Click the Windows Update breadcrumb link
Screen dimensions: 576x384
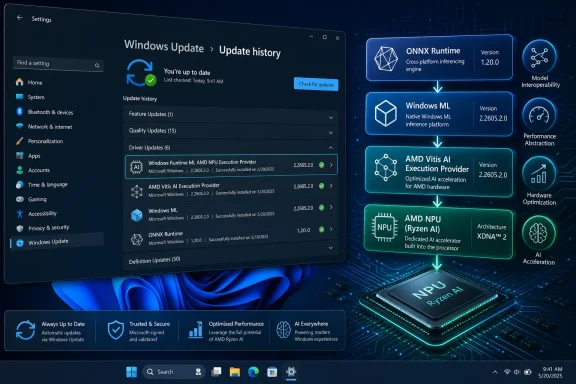(x=164, y=46)
